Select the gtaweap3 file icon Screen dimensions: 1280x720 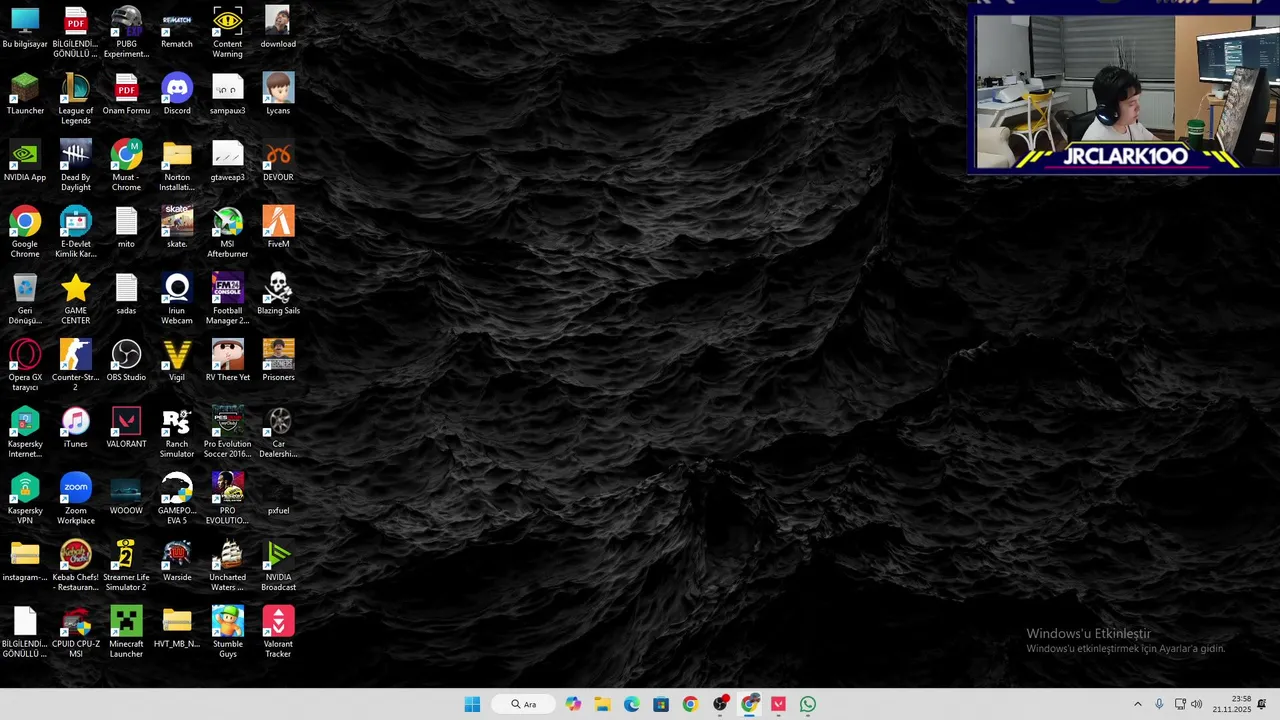(227, 161)
